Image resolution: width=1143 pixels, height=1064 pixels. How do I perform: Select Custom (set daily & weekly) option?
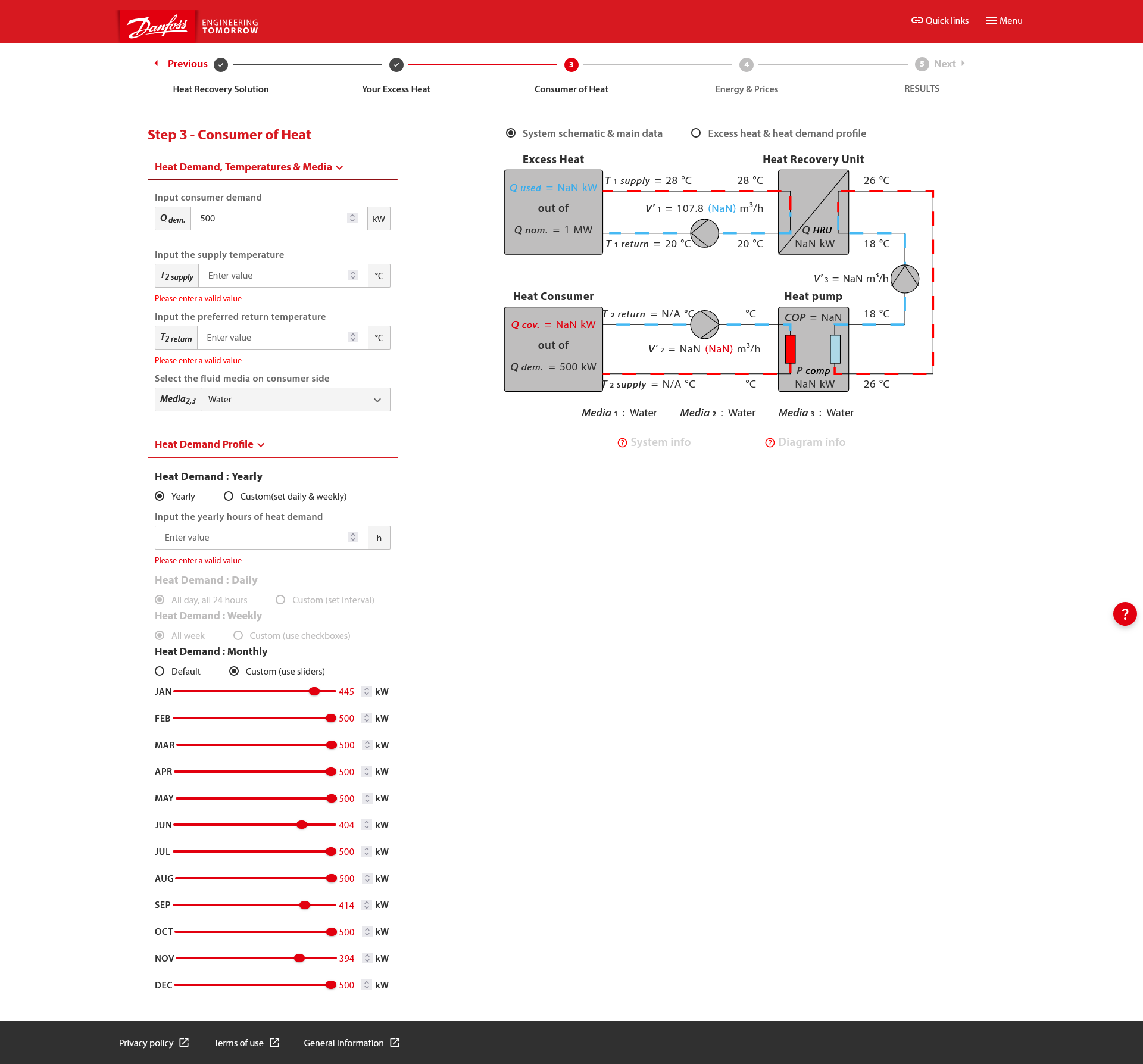(x=229, y=496)
